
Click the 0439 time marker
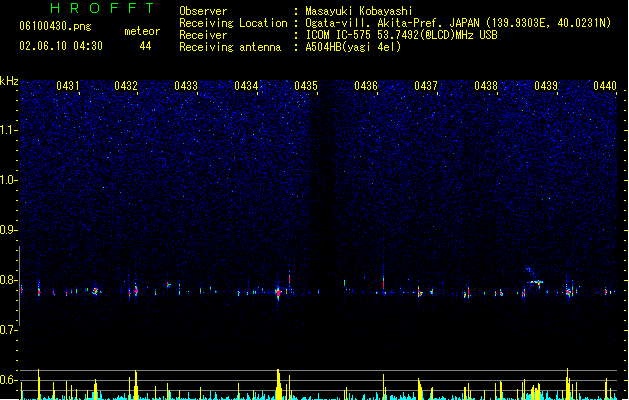point(546,86)
